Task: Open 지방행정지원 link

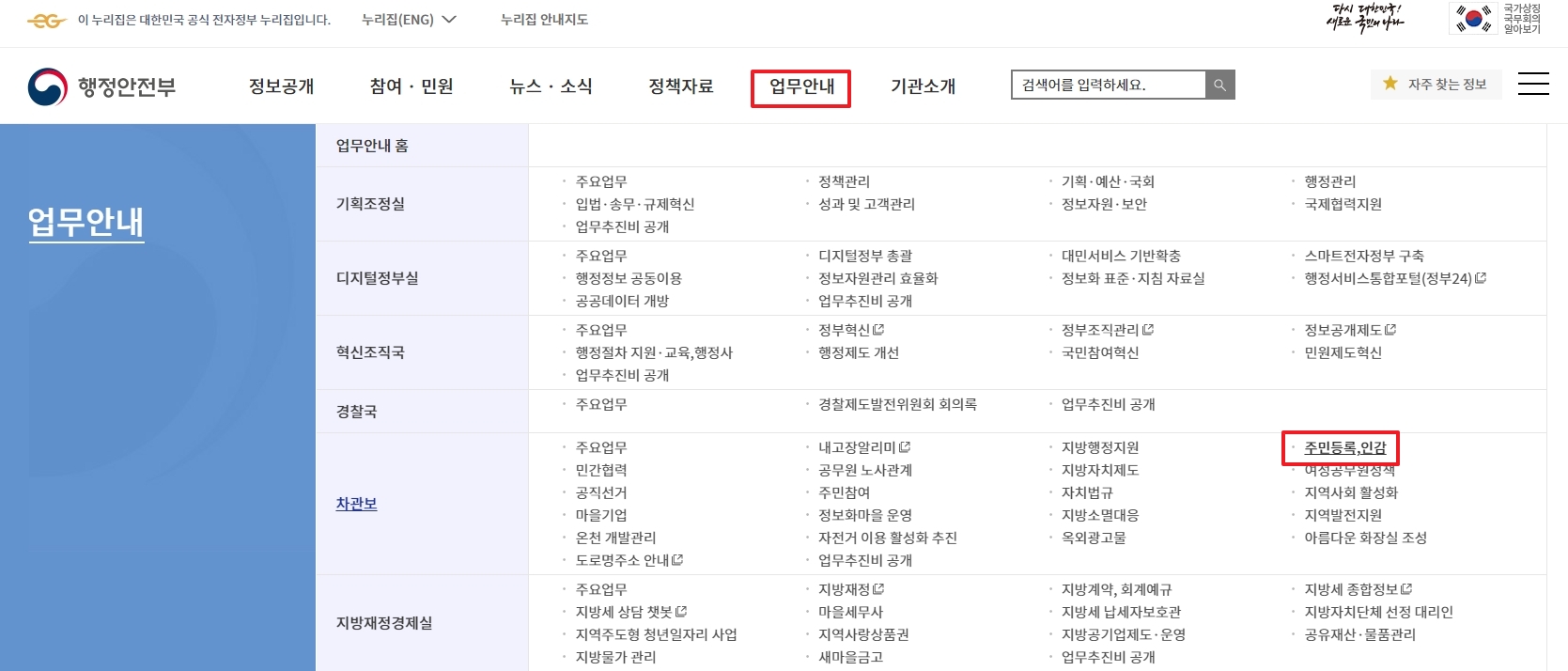Action: click(1100, 447)
